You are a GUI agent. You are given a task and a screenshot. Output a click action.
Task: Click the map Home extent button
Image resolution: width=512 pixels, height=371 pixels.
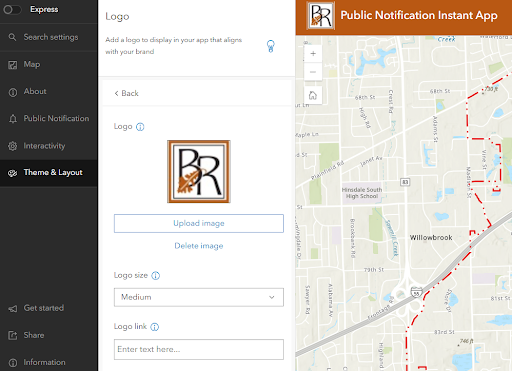pyautogui.click(x=313, y=96)
